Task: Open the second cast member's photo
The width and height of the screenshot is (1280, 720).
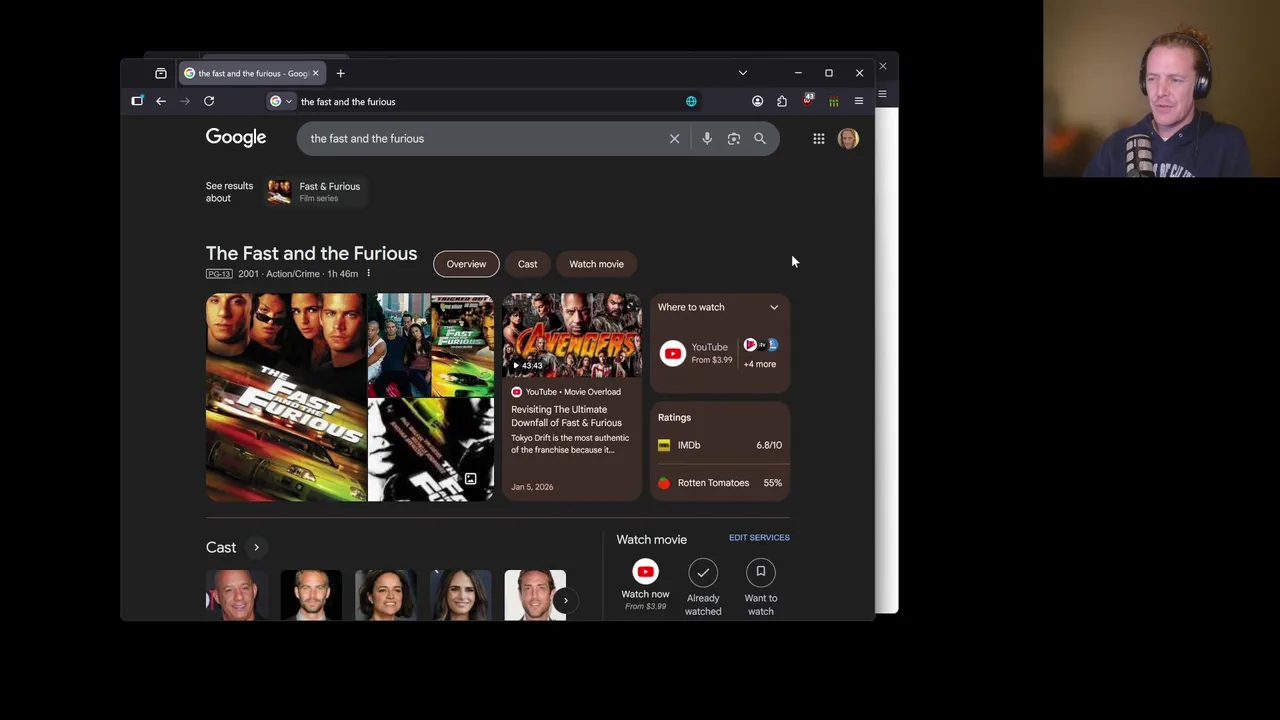Action: [311, 595]
